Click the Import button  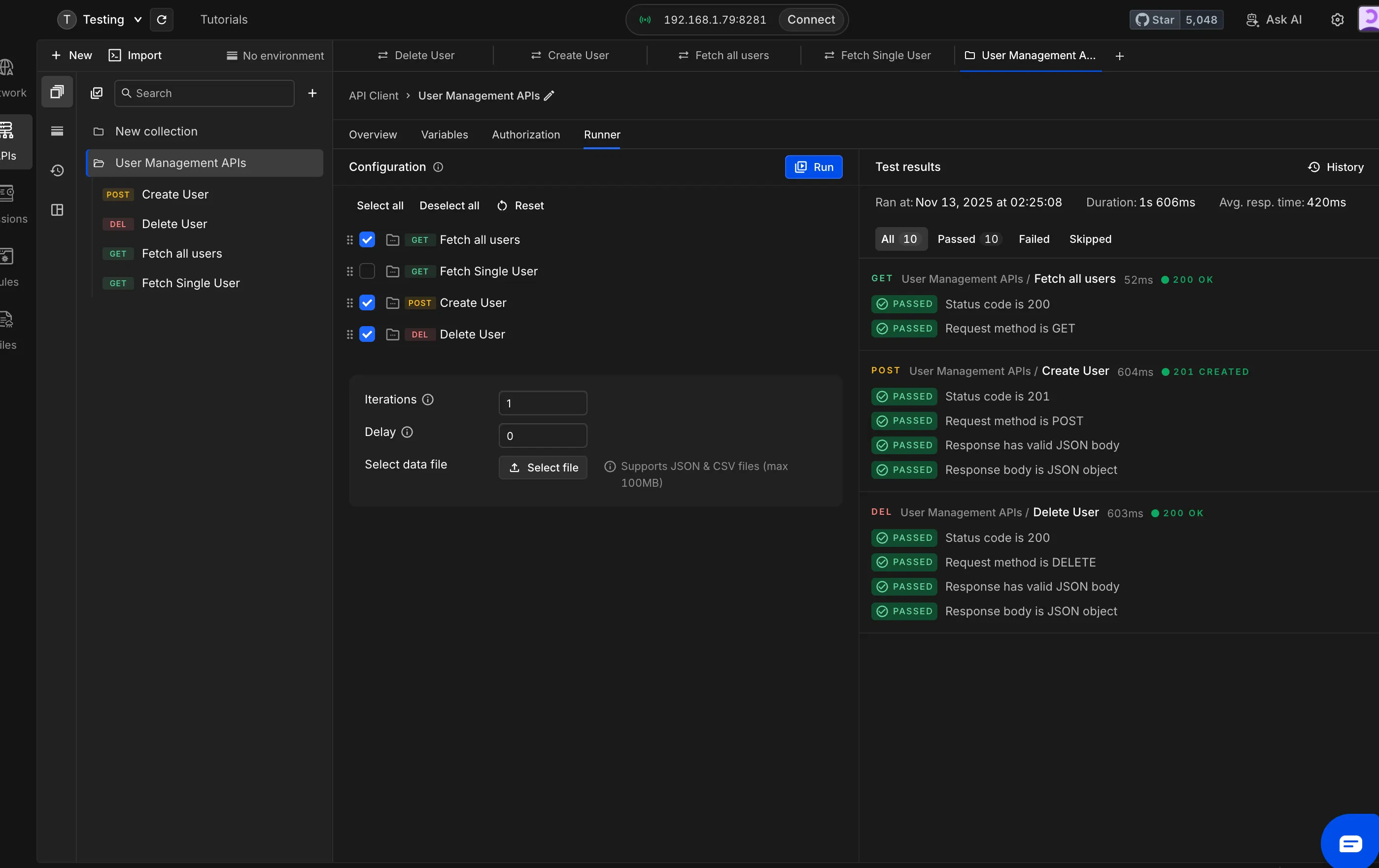click(x=135, y=56)
